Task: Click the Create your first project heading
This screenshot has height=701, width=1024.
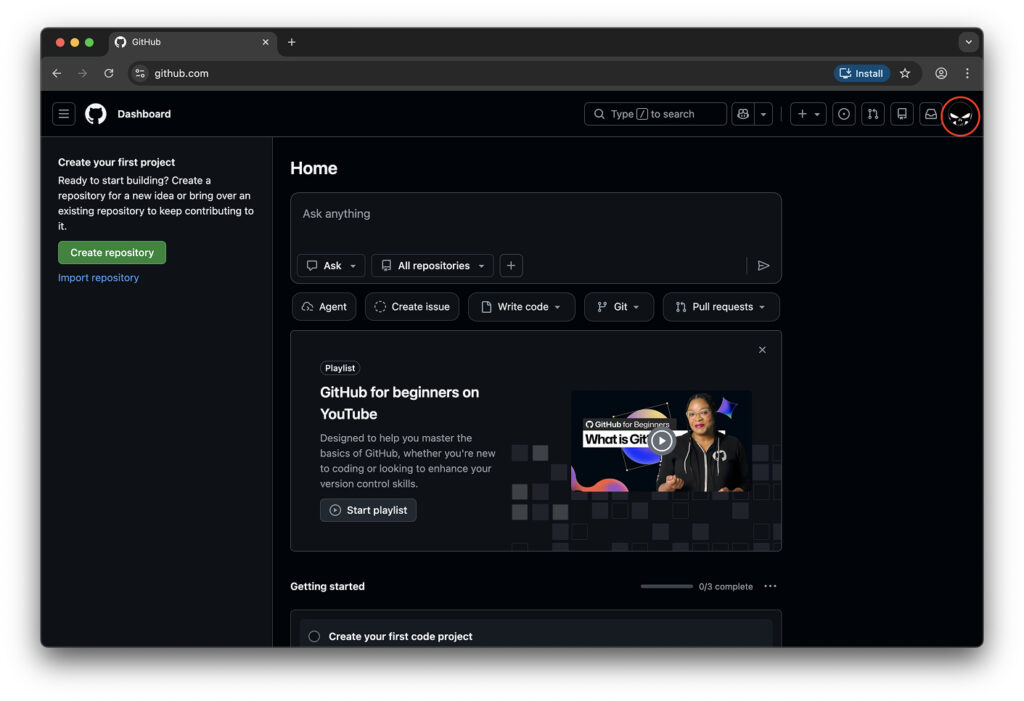Action: [116, 162]
